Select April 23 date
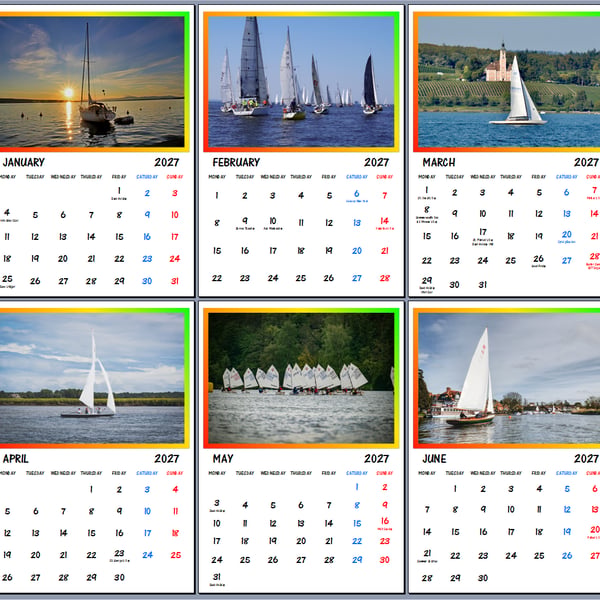This screenshot has height=600, width=600. click(119, 555)
